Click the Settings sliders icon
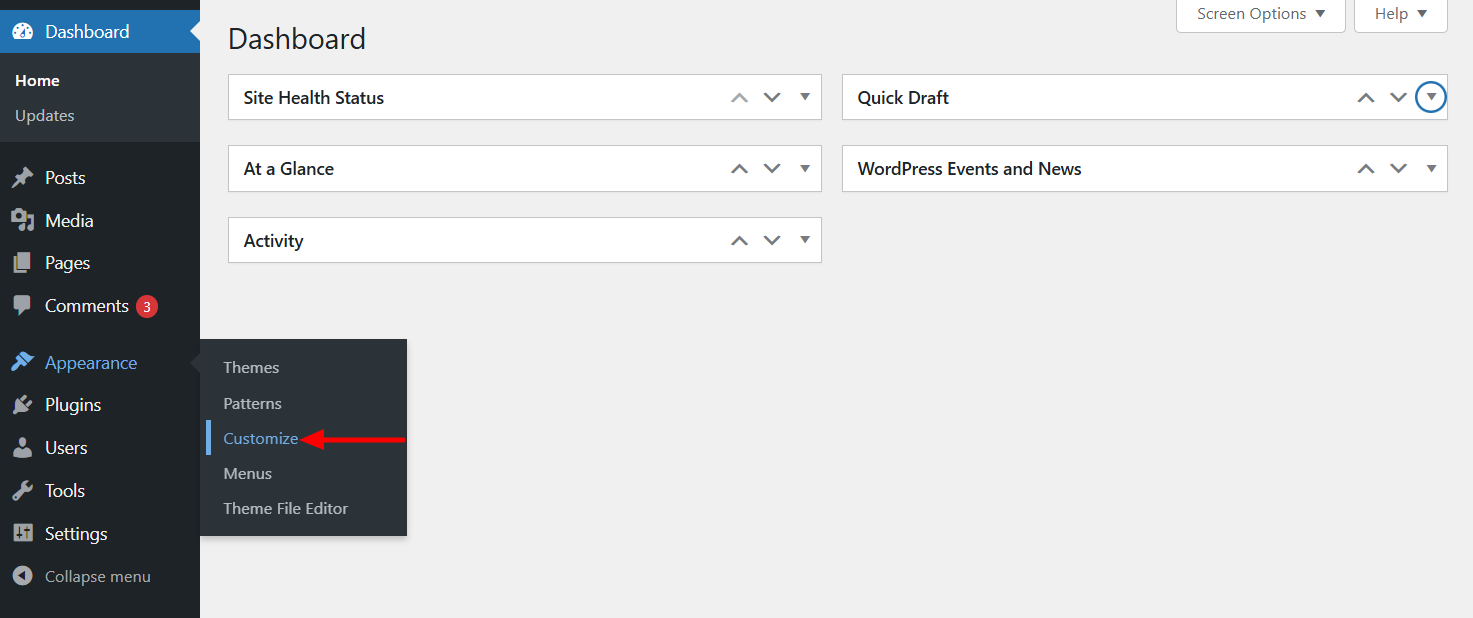 tap(22, 533)
